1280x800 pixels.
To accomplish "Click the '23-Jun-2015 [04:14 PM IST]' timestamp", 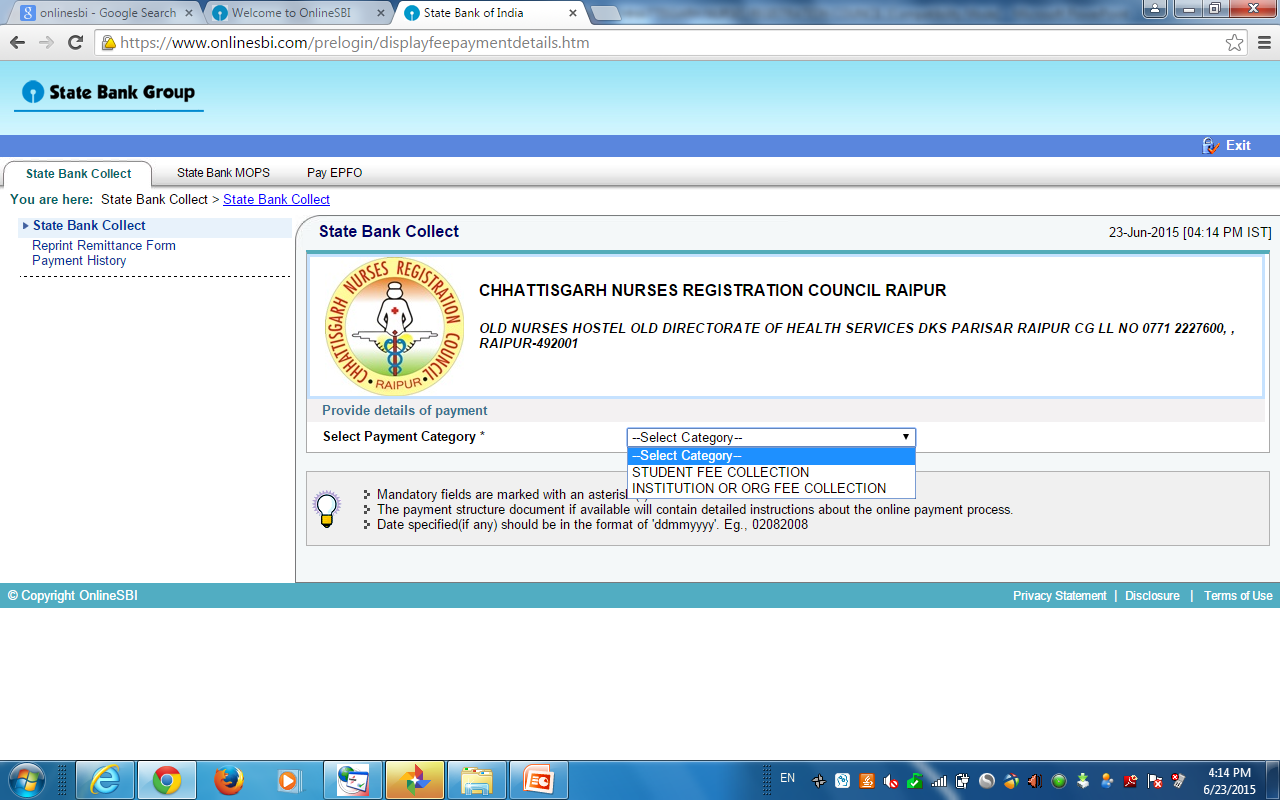I will tap(1190, 232).
